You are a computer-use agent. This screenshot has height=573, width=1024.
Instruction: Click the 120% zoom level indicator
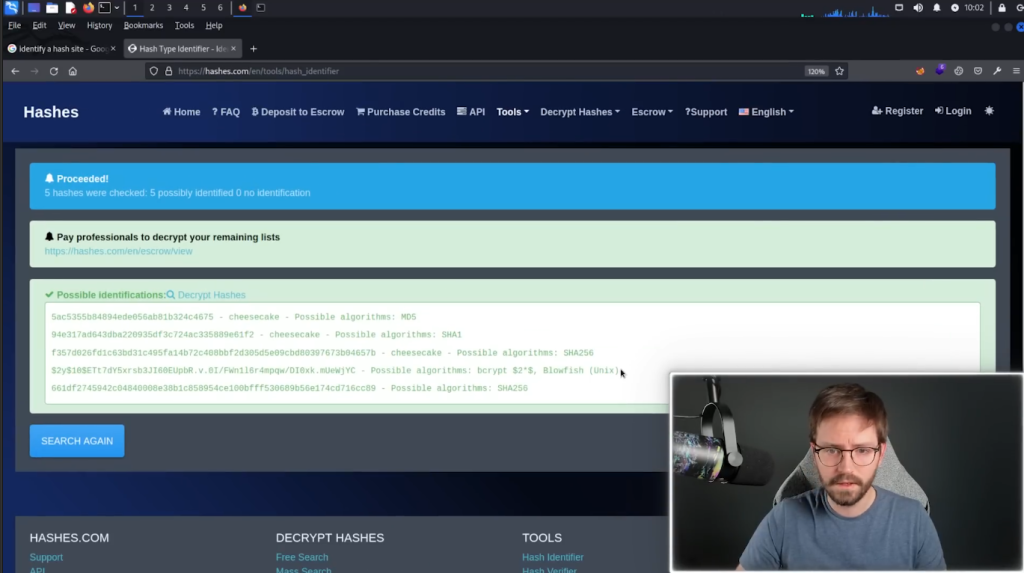point(816,71)
